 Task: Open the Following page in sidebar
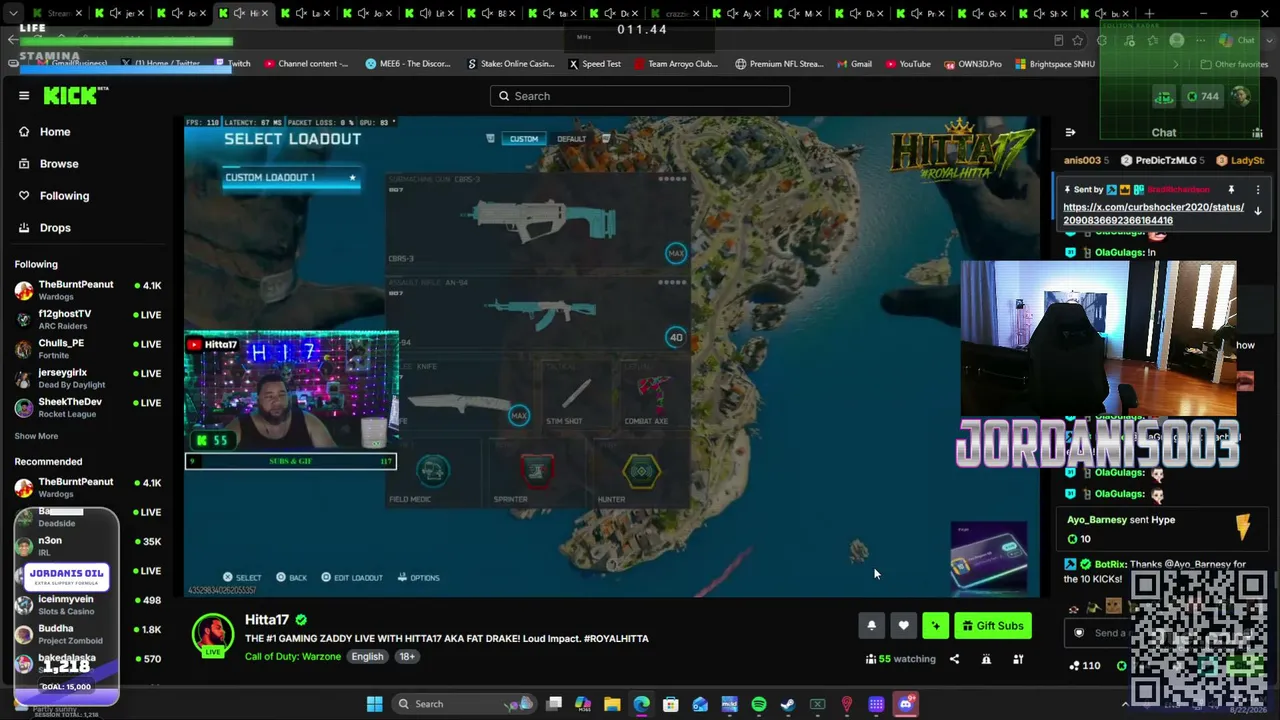tap(64, 196)
